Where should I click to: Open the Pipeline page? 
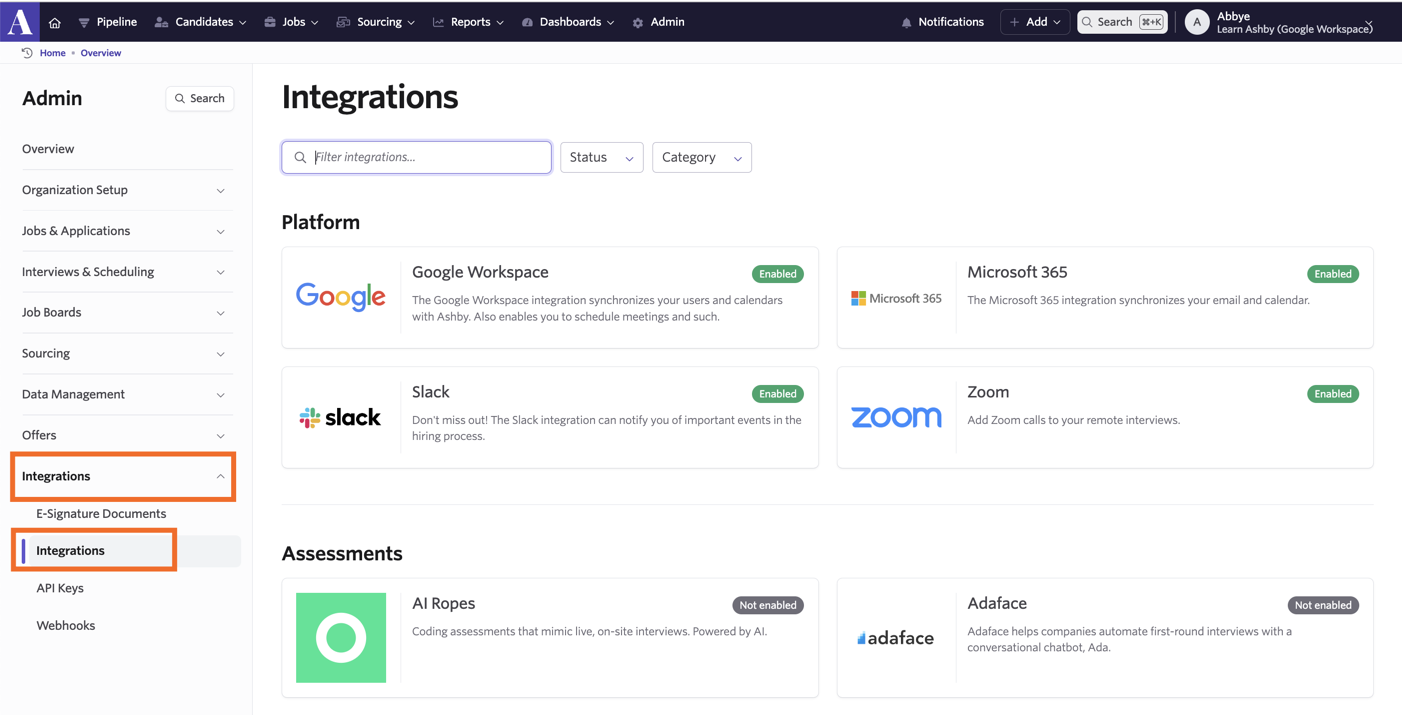[108, 22]
